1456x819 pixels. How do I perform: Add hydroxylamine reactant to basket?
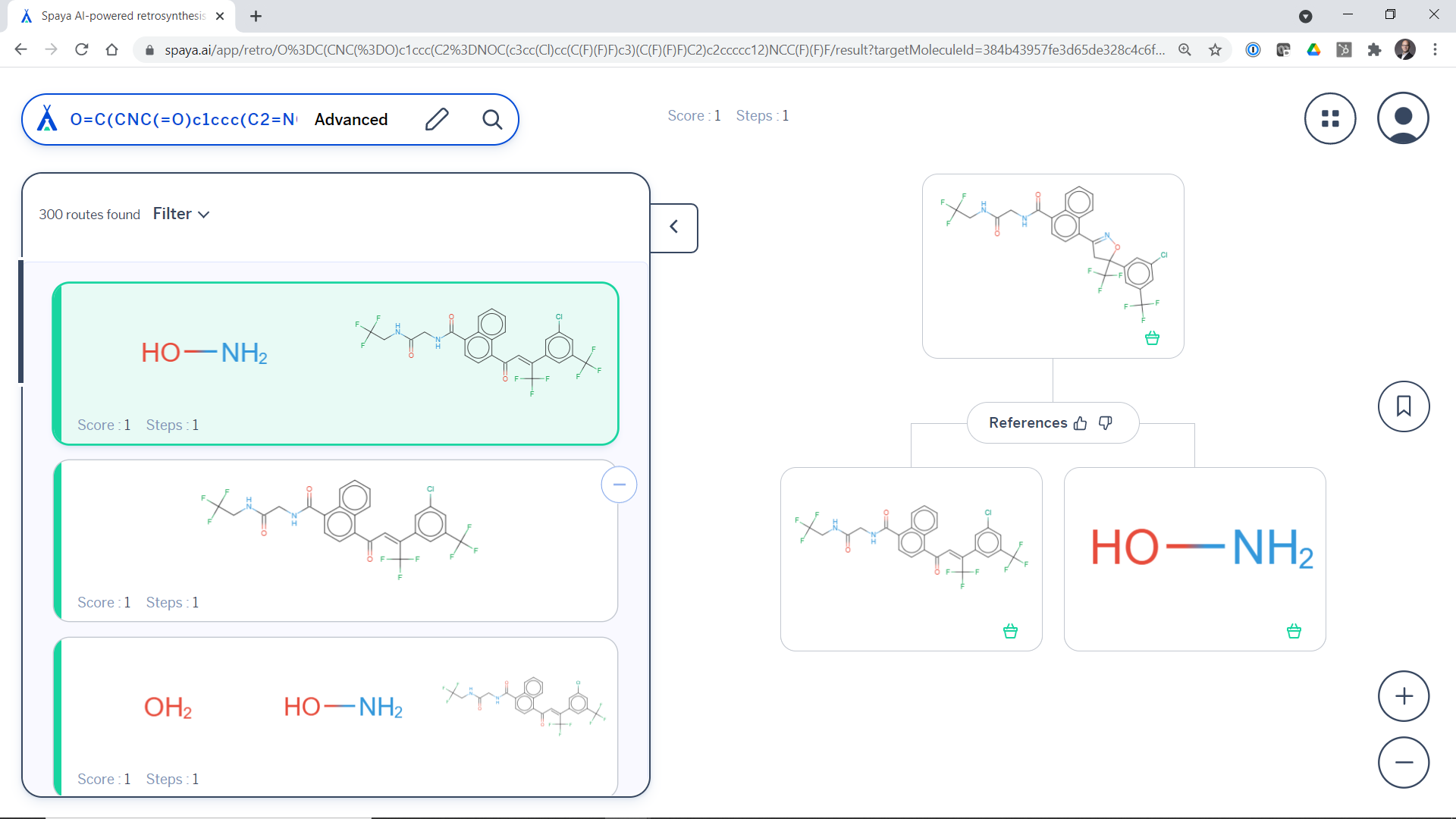pos(1294,631)
